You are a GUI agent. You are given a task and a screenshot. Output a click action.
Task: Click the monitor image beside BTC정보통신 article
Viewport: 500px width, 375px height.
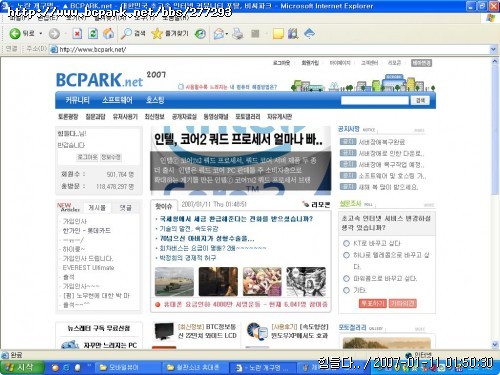(x=164, y=331)
